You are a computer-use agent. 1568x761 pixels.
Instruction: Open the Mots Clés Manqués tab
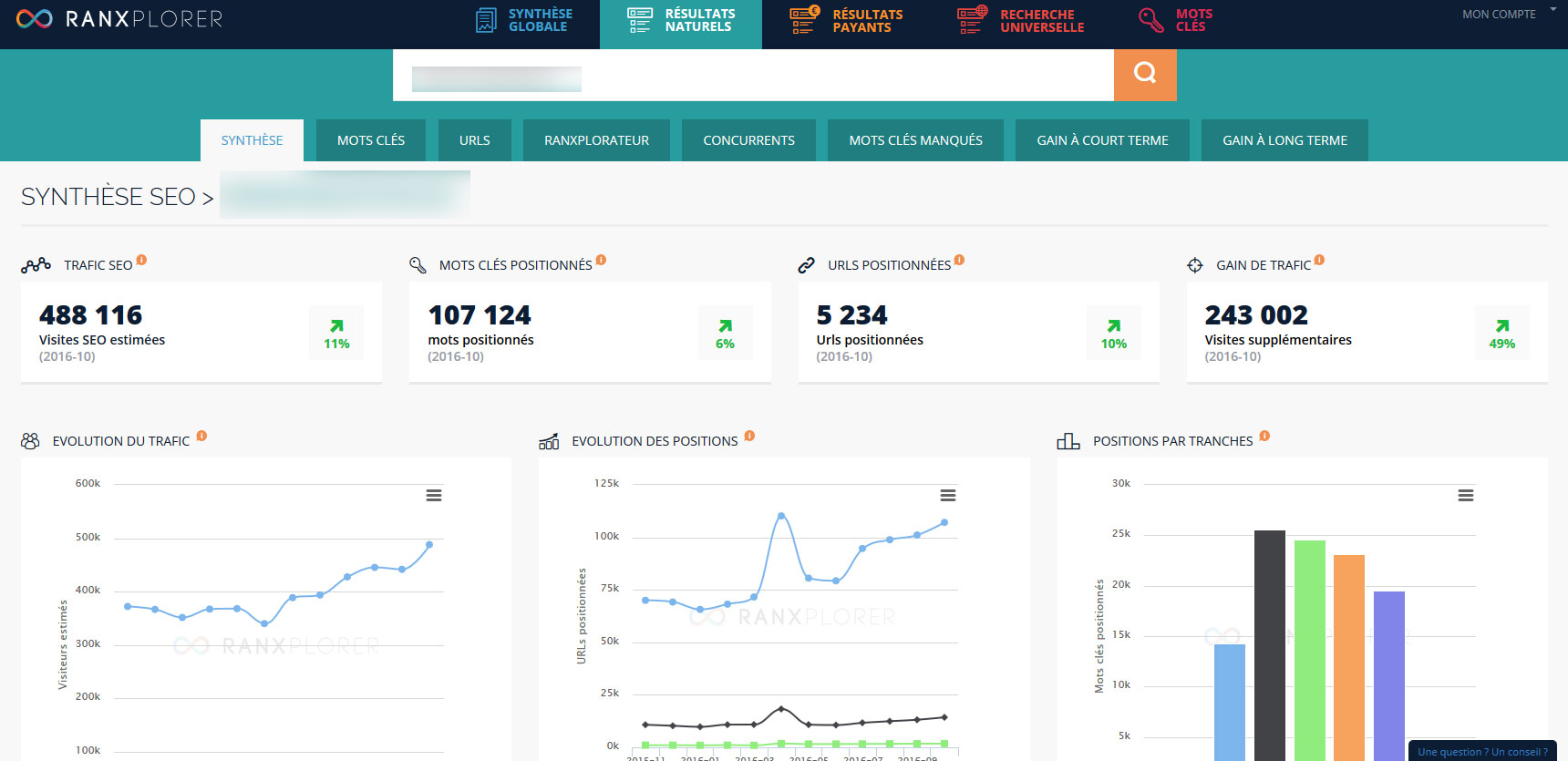pyautogui.click(x=915, y=140)
